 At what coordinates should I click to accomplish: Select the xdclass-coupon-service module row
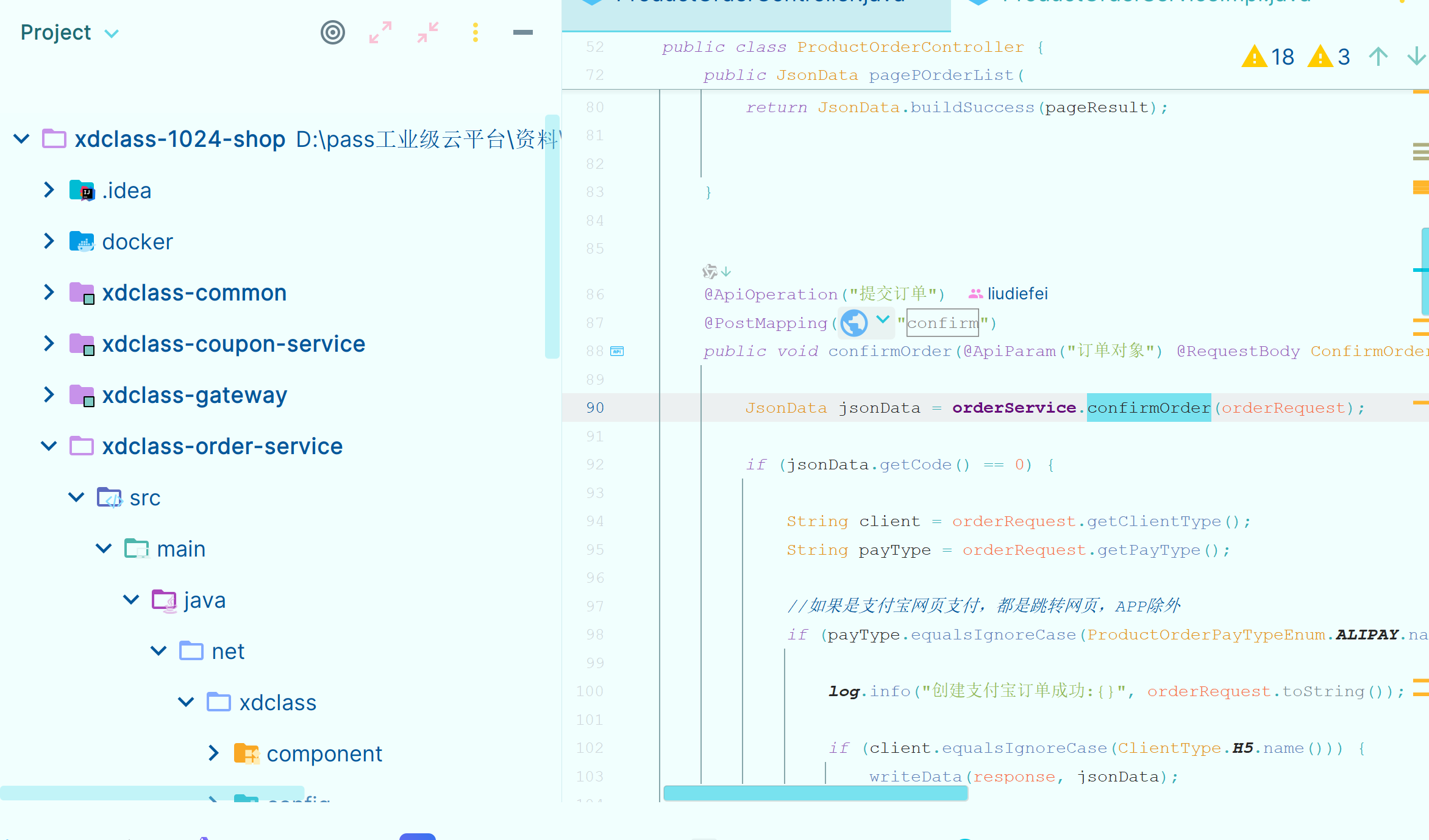pos(280,344)
